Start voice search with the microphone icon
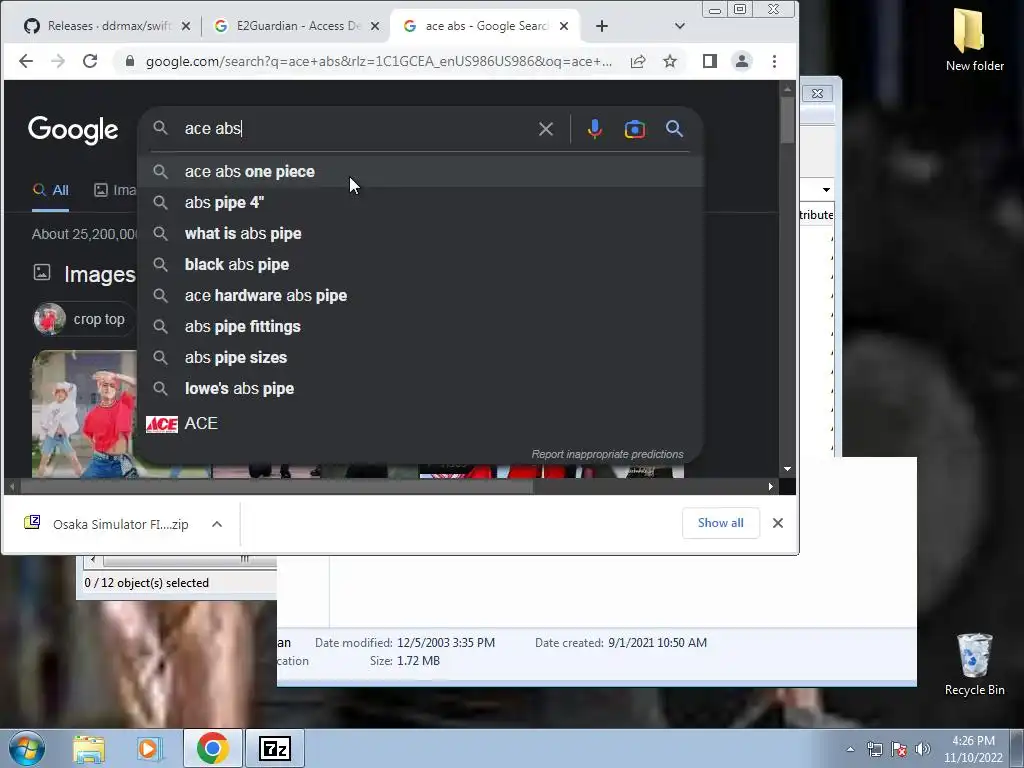The height and width of the screenshot is (768, 1024). coord(594,129)
